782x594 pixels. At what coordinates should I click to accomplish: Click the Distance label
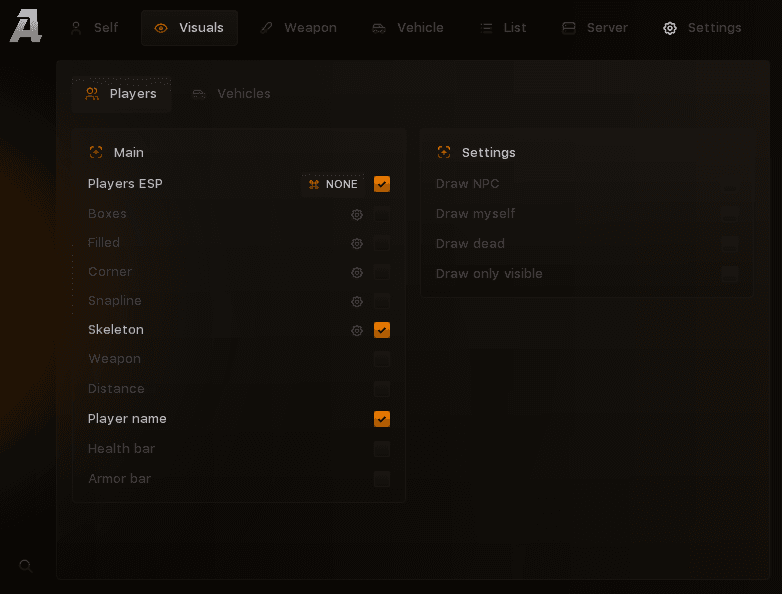(116, 389)
